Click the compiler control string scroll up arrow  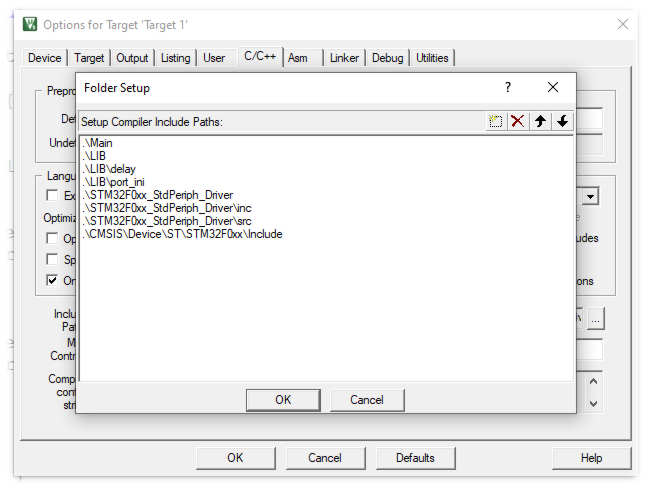coord(593,381)
